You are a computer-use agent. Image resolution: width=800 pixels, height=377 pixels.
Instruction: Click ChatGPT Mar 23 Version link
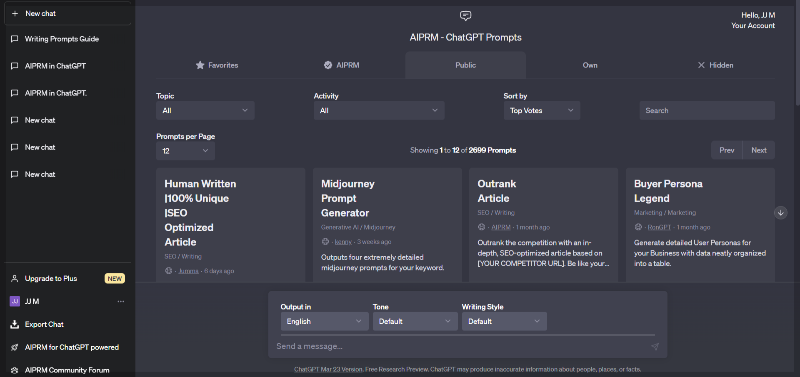329,369
